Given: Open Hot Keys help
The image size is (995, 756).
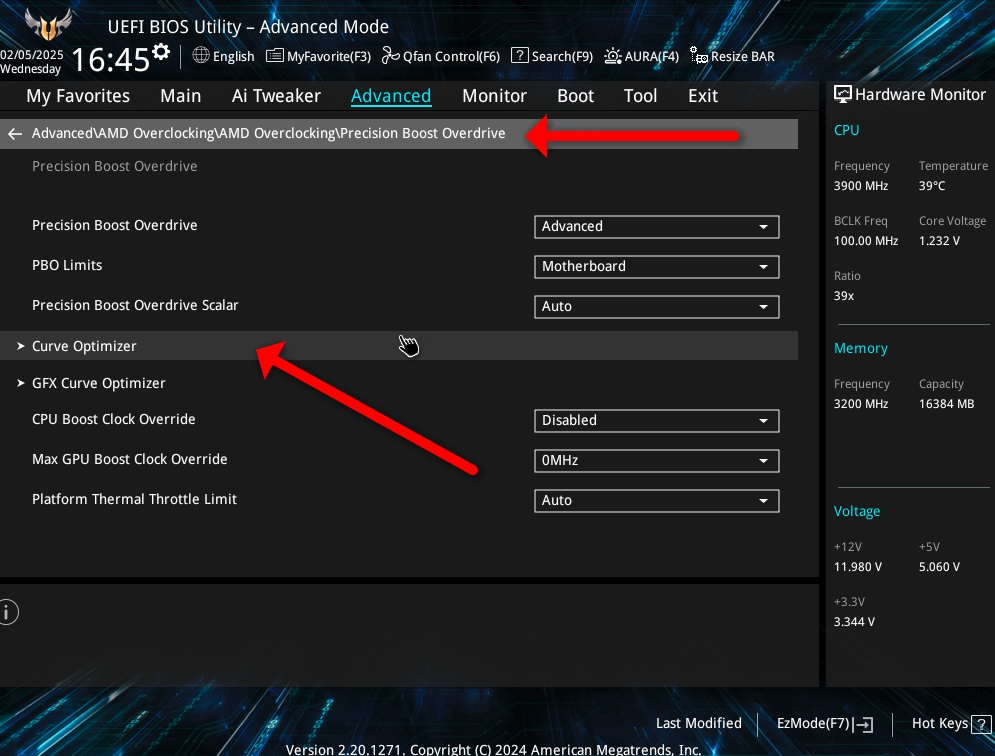Looking at the screenshot, I should [x=951, y=724].
